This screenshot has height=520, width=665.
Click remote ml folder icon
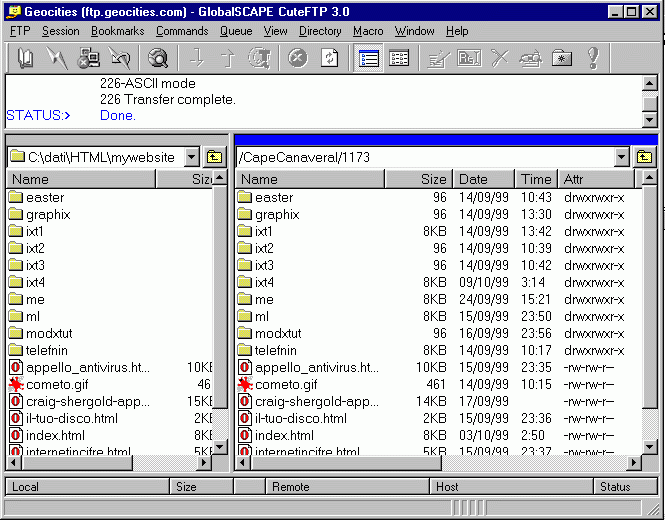[x=244, y=316]
